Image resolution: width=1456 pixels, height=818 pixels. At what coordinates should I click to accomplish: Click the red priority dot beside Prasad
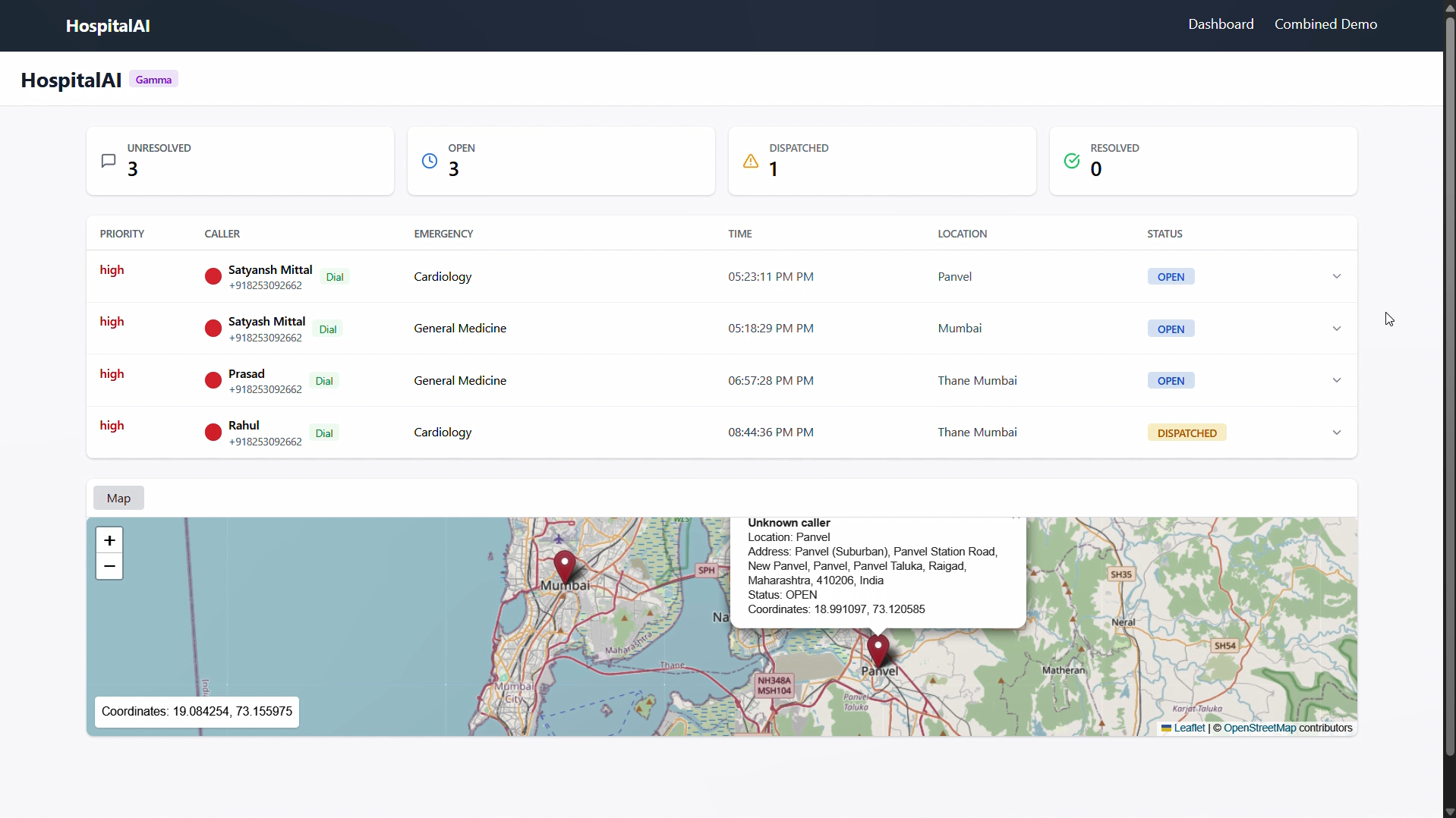tap(213, 381)
